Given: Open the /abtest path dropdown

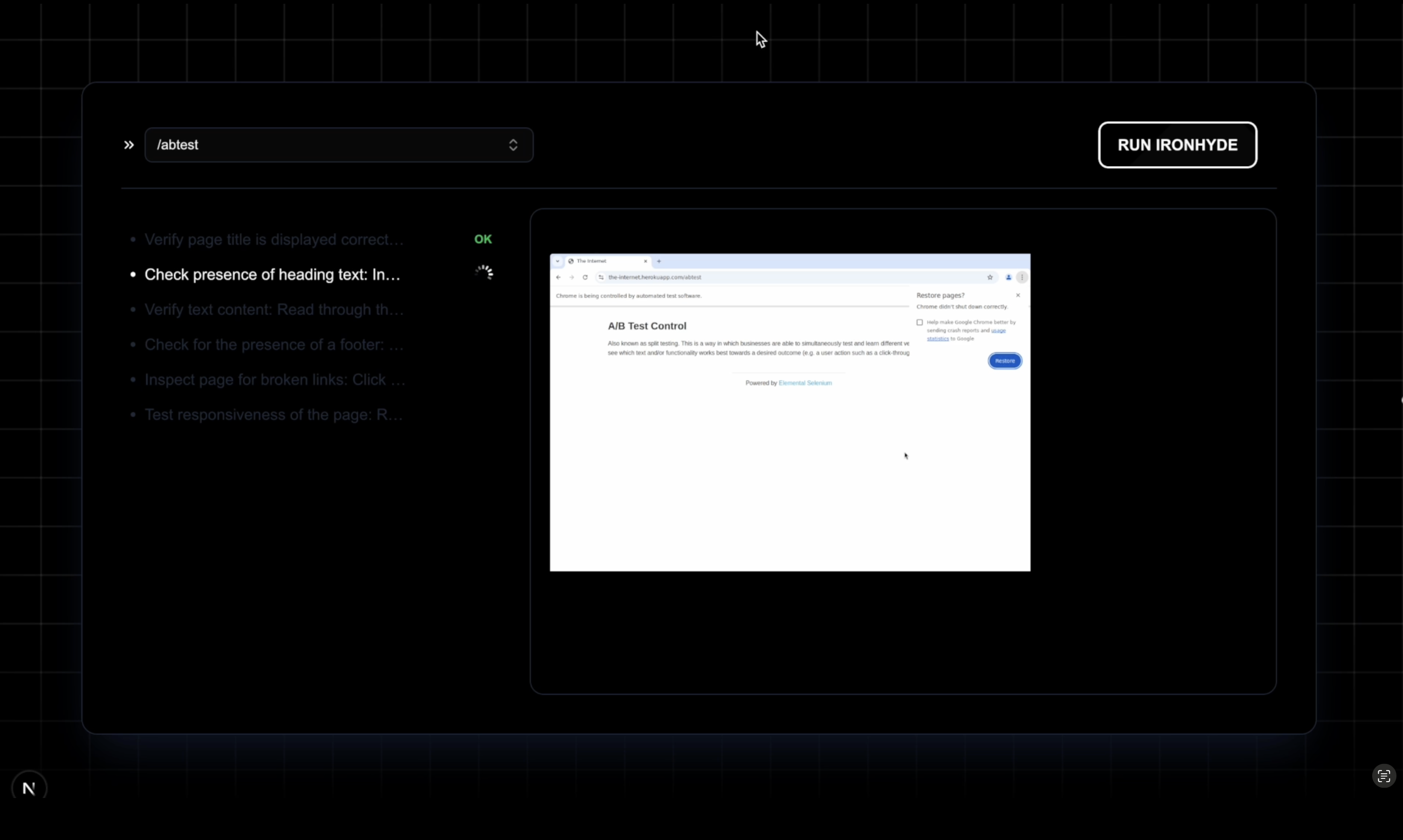Looking at the screenshot, I should (338, 145).
